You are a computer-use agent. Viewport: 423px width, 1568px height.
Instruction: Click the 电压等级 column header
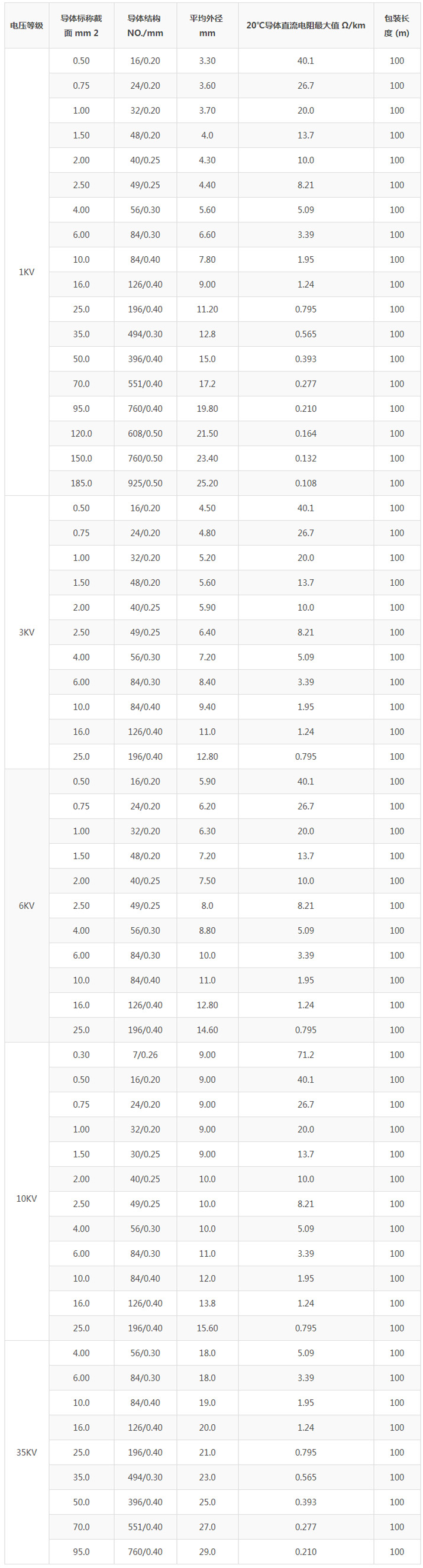(27, 25)
